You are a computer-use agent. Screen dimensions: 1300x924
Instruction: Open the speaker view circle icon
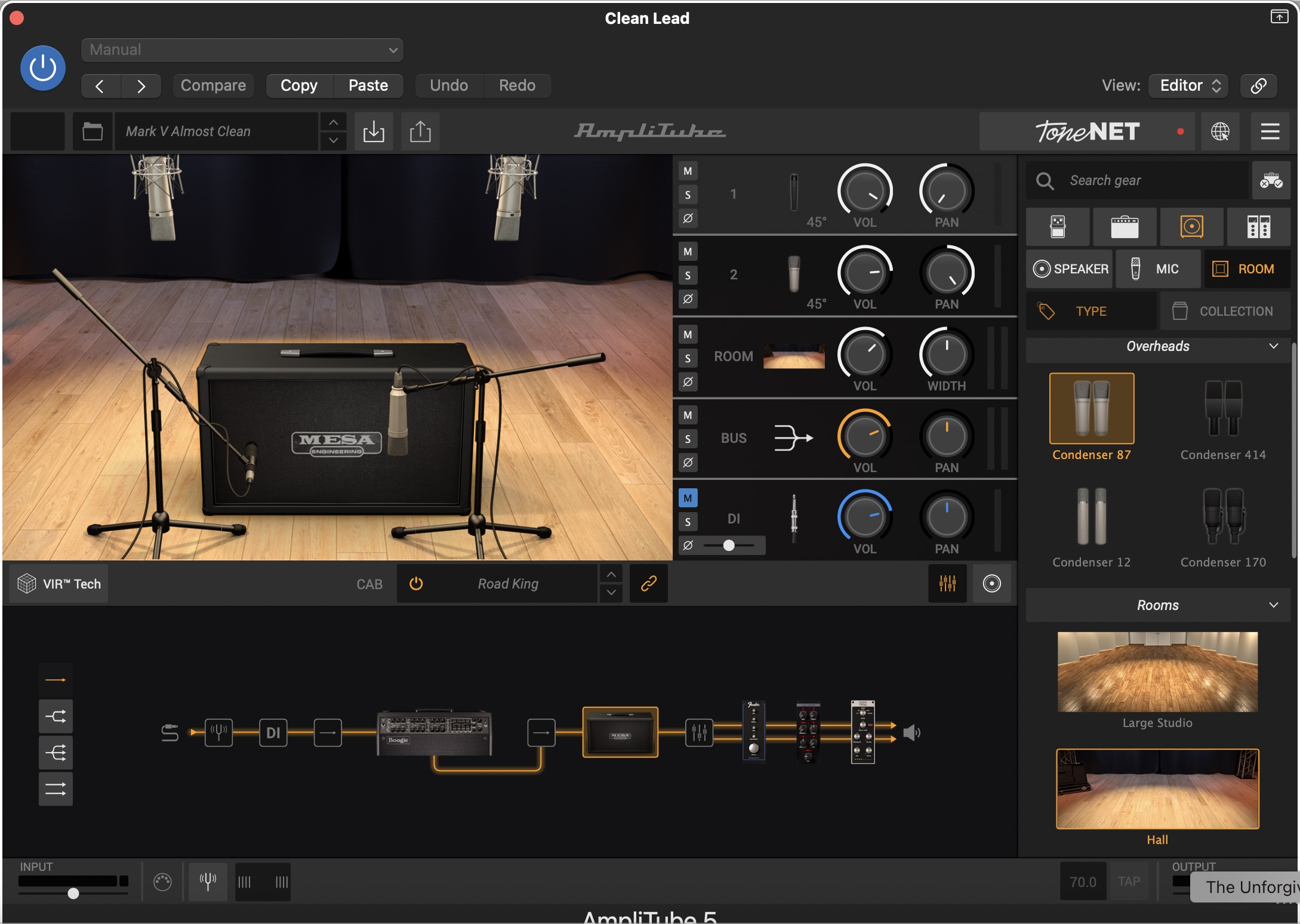pyautogui.click(x=991, y=584)
